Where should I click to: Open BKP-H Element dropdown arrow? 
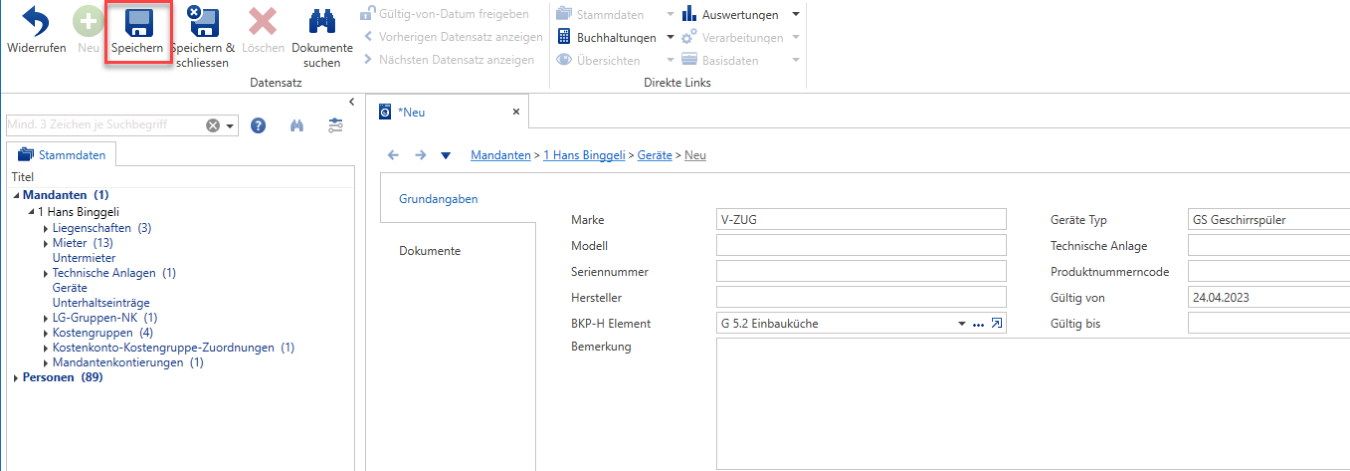962,324
